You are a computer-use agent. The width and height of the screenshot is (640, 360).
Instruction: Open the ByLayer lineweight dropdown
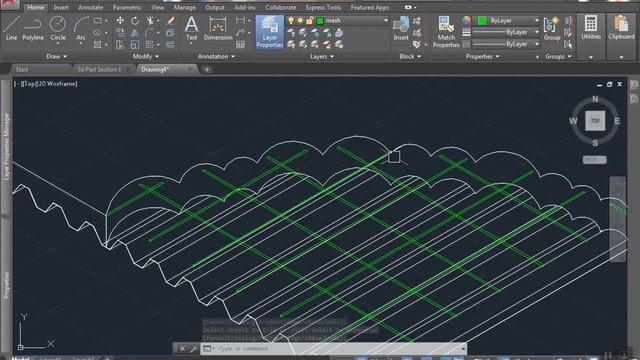tap(536, 32)
